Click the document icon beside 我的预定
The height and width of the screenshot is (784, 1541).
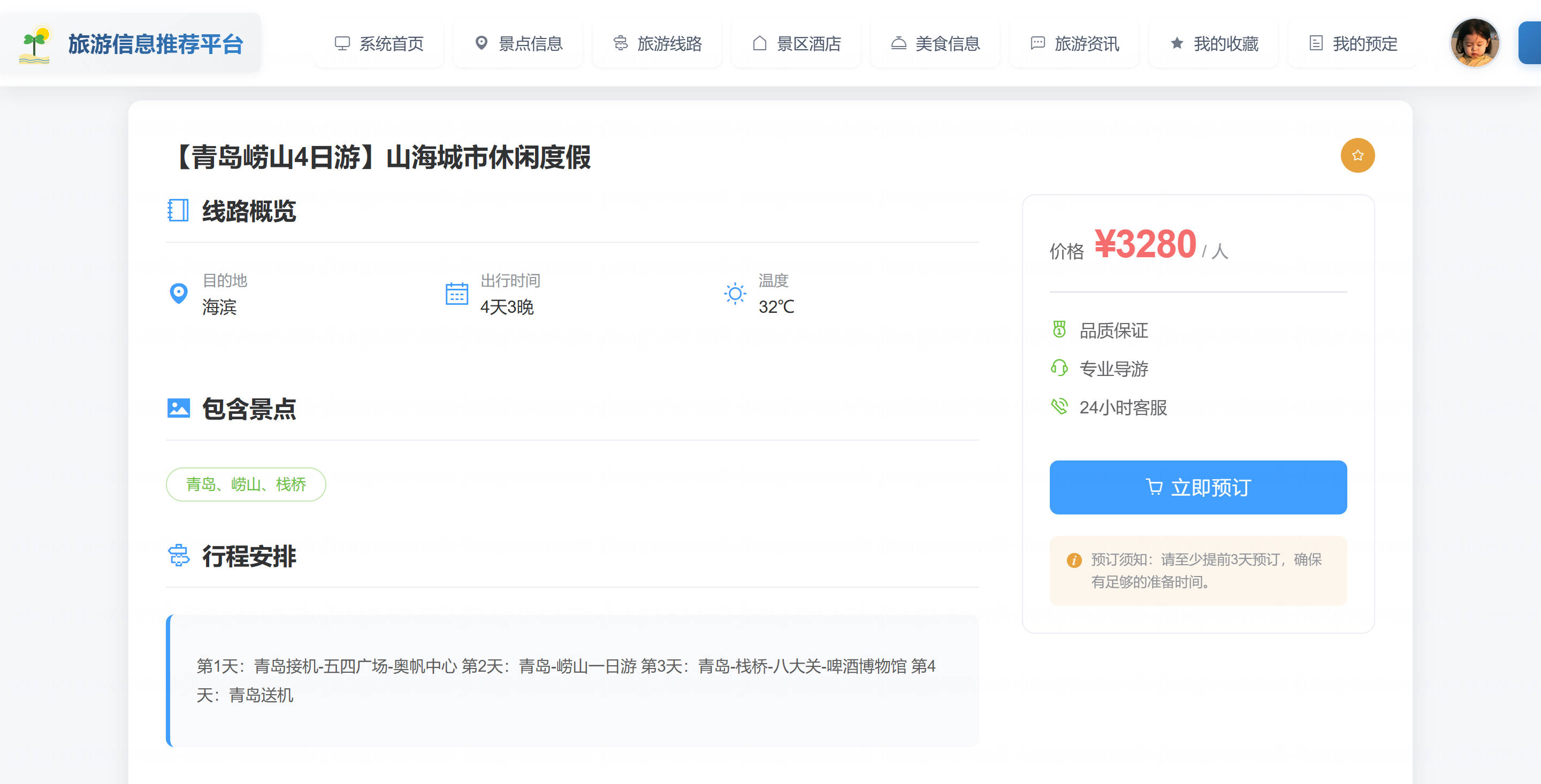point(1316,43)
